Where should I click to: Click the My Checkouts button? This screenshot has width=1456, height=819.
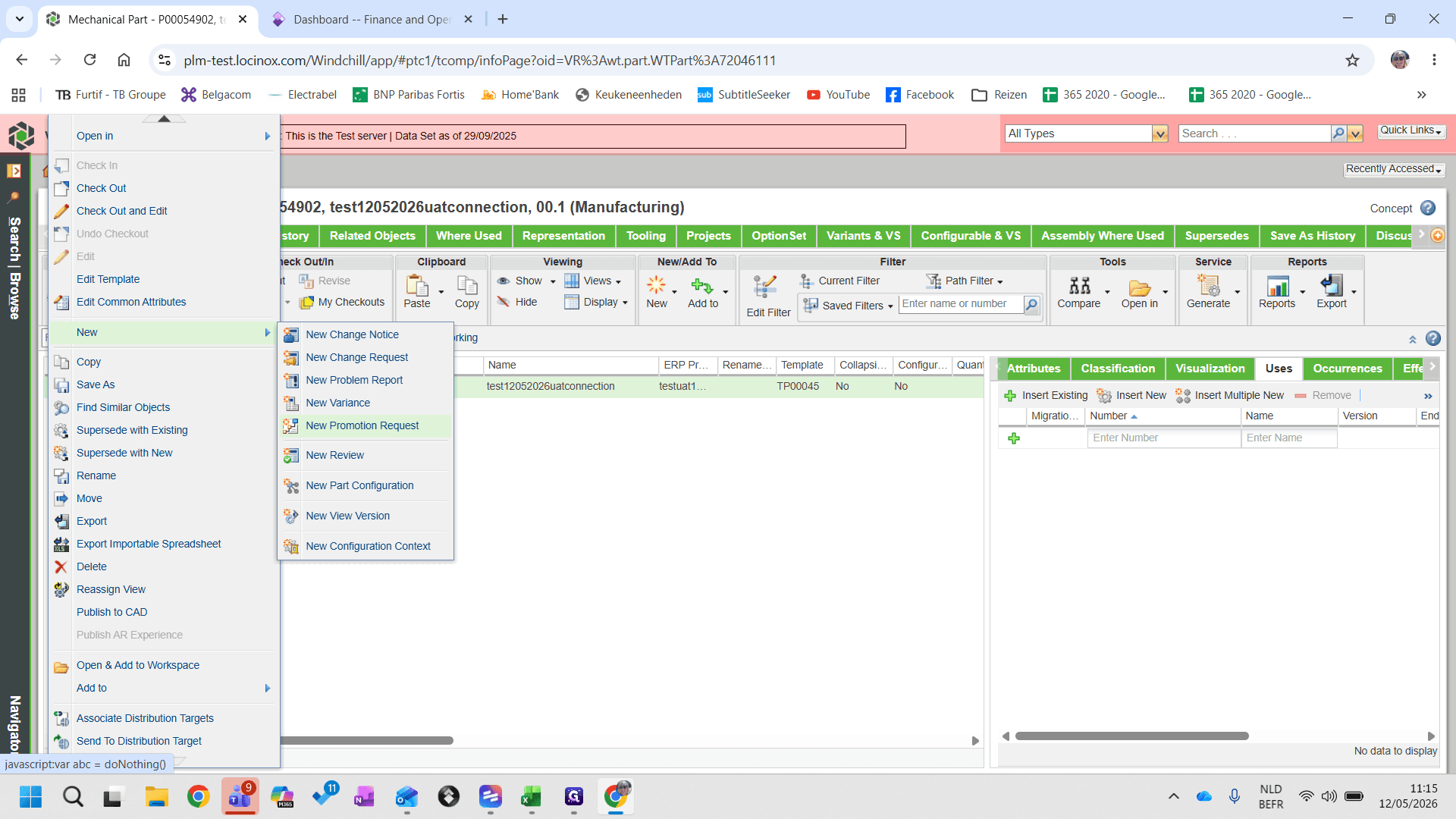[342, 302]
